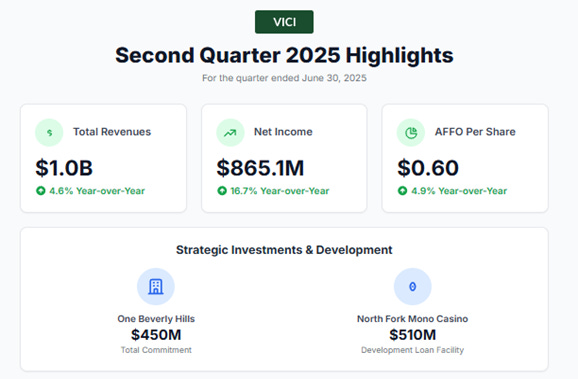Click the $510M development loan amount
Viewport: 578px width, 379px height.
[412, 335]
